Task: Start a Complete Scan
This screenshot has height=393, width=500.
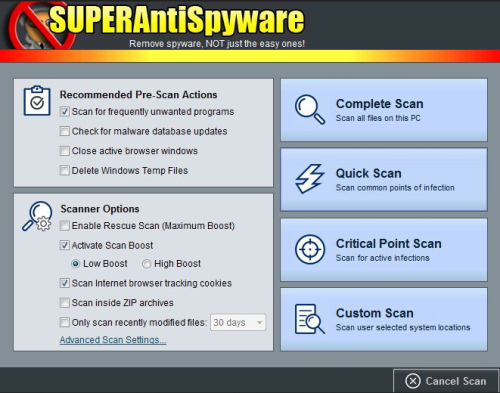Action: tap(384, 110)
